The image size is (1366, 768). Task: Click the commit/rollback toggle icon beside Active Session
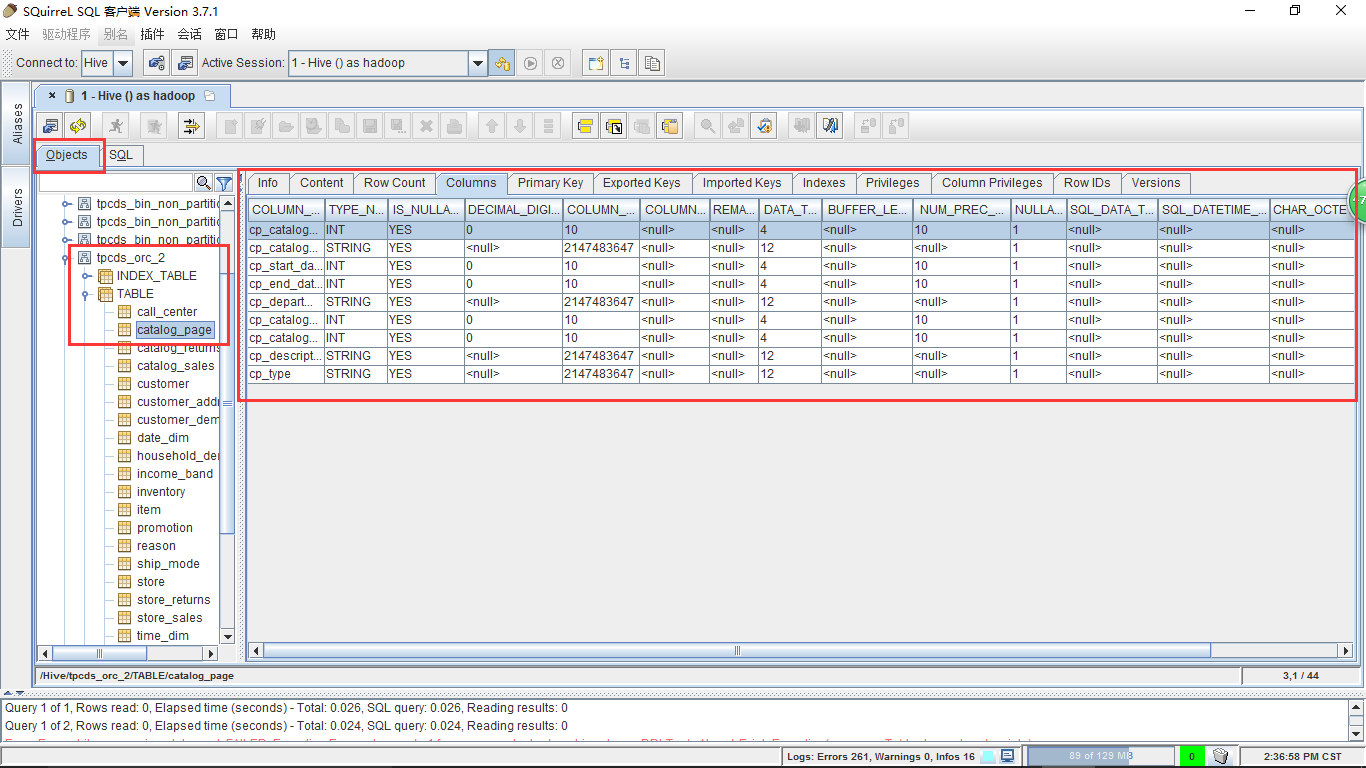coord(502,63)
